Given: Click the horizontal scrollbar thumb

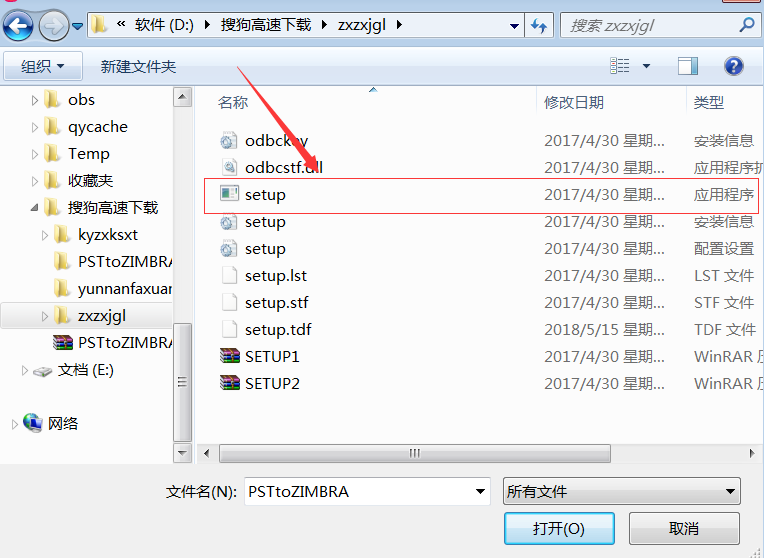Looking at the screenshot, I should coord(415,453).
